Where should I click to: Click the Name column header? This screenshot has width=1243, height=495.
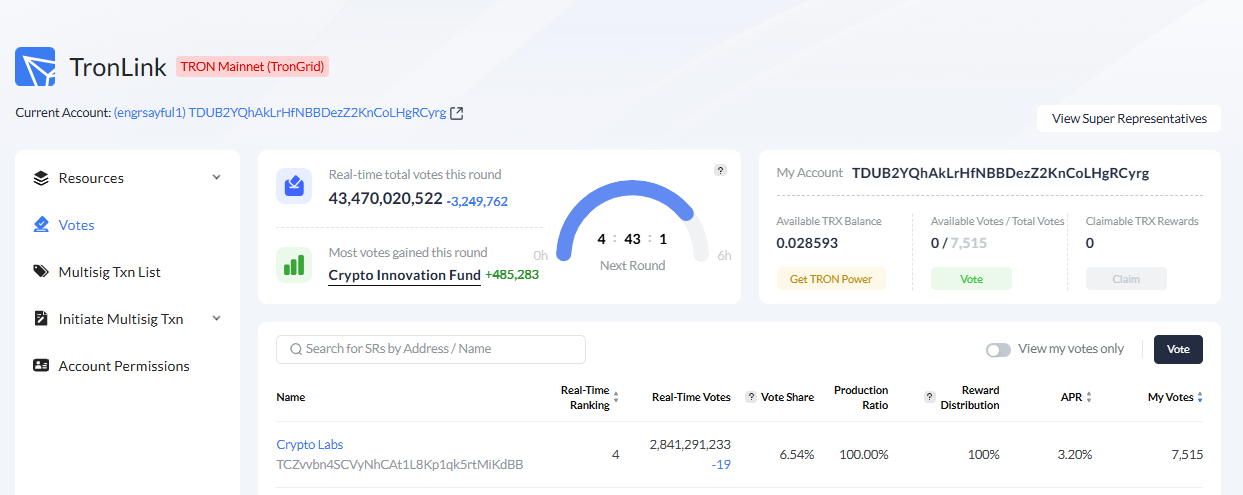coord(291,397)
